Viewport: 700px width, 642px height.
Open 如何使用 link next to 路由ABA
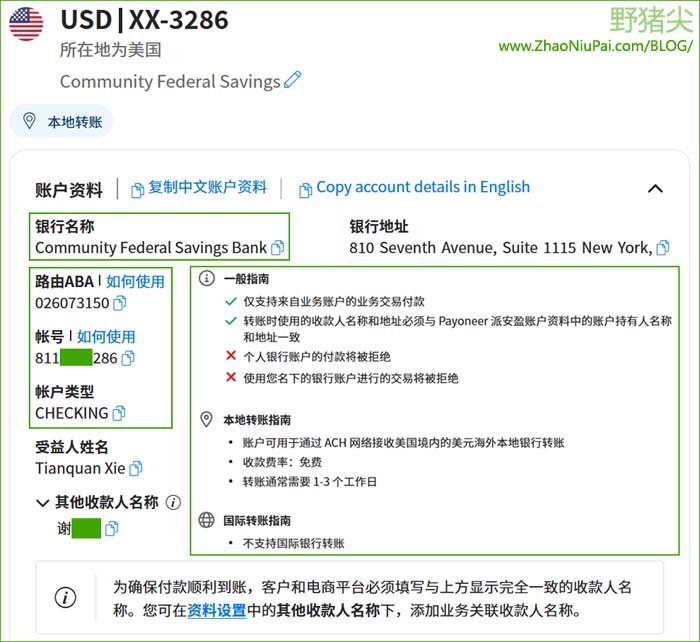coord(135,281)
